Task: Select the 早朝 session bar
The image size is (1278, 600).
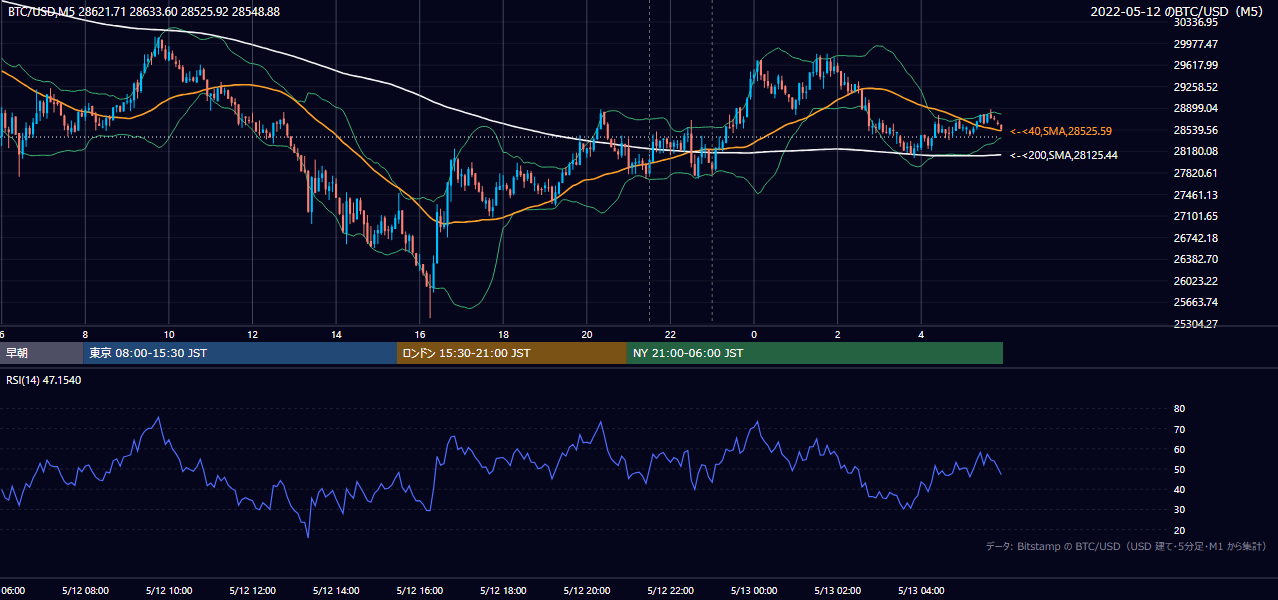Action: pyautogui.click(x=41, y=353)
